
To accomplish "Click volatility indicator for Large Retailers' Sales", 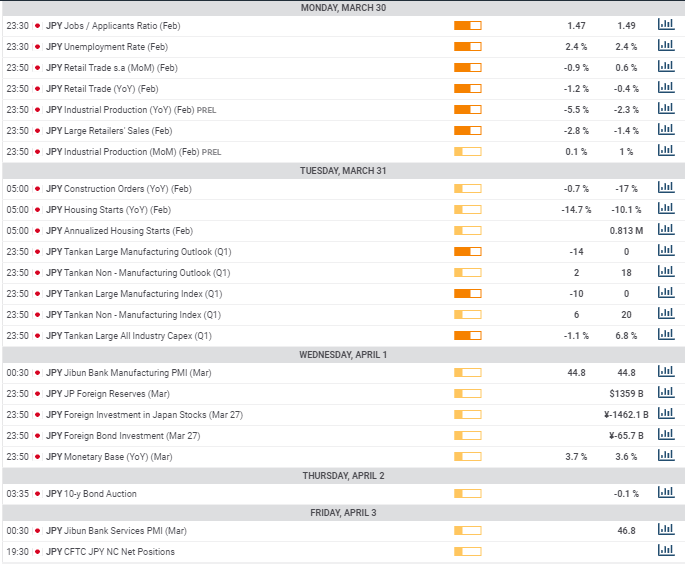I will pos(467,130).
